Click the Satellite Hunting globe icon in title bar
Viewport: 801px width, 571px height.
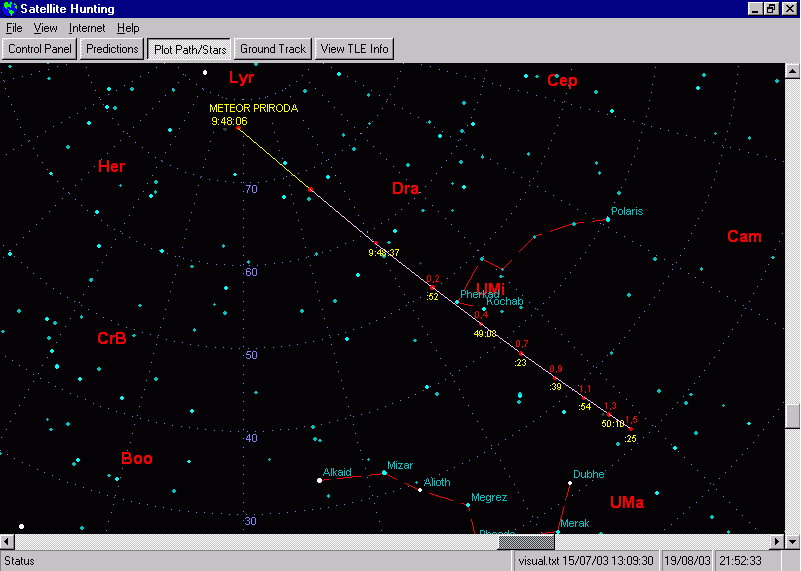10,9
